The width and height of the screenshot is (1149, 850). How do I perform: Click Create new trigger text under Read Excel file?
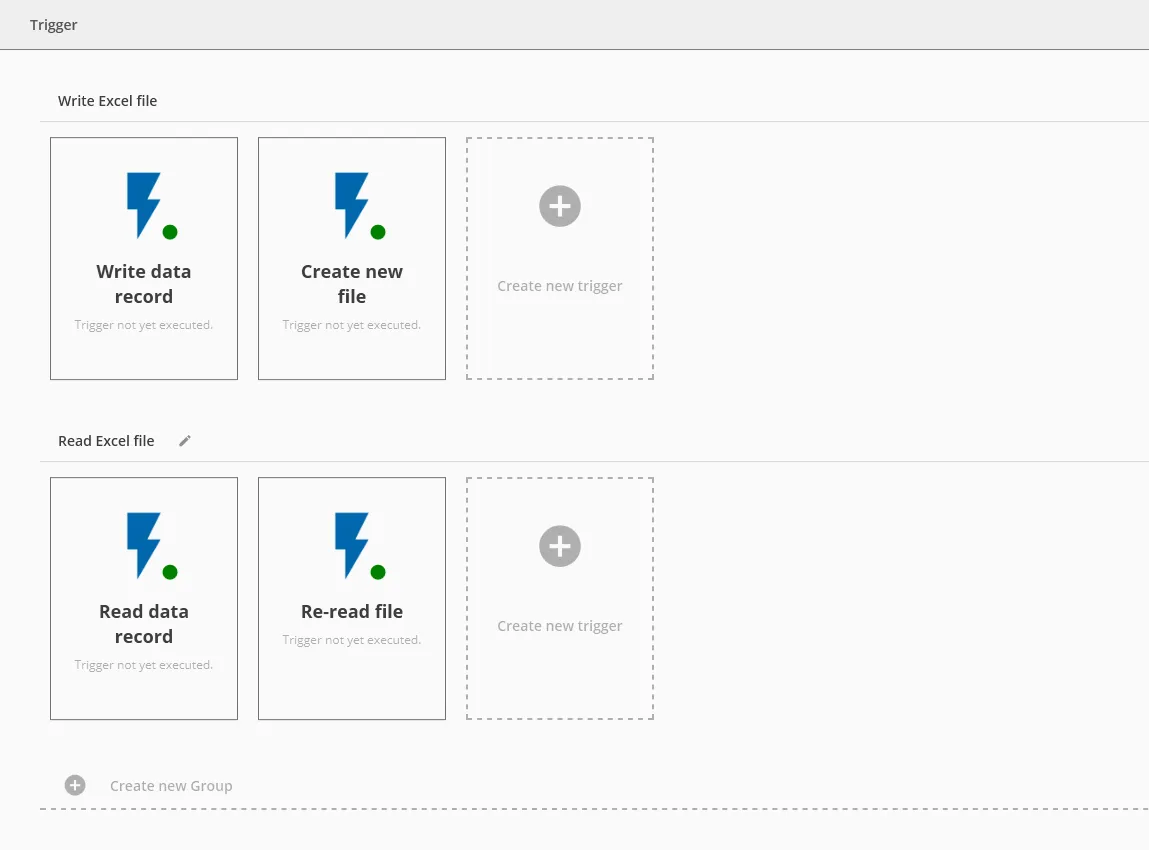click(x=560, y=626)
